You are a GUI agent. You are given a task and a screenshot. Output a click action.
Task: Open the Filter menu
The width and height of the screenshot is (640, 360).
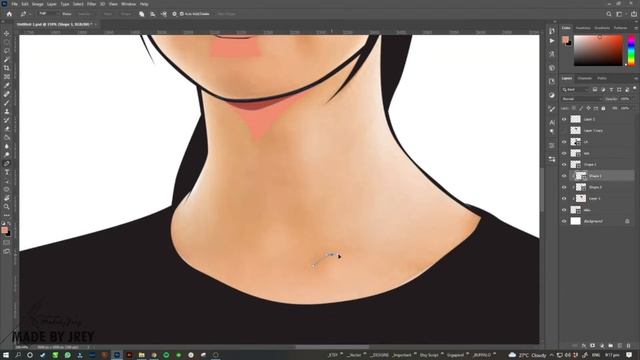(x=91, y=4)
